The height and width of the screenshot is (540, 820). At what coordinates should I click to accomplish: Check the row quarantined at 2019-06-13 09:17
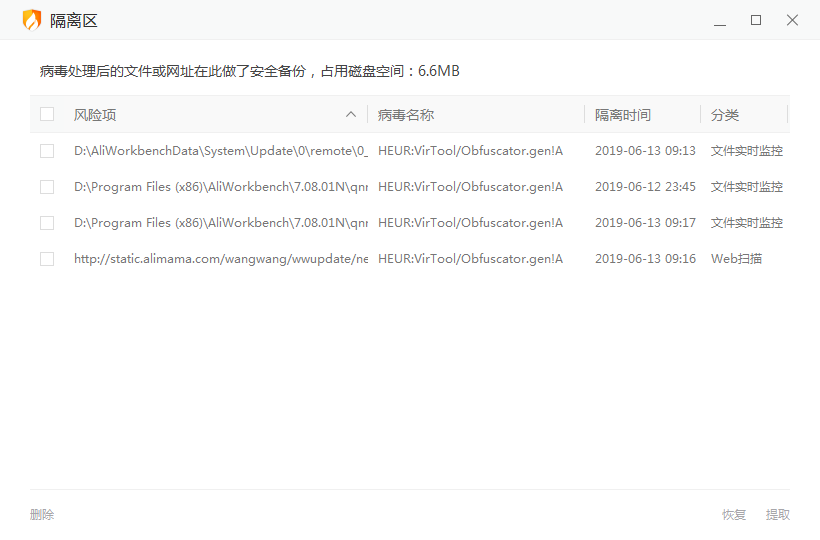(x=47, y=223)
